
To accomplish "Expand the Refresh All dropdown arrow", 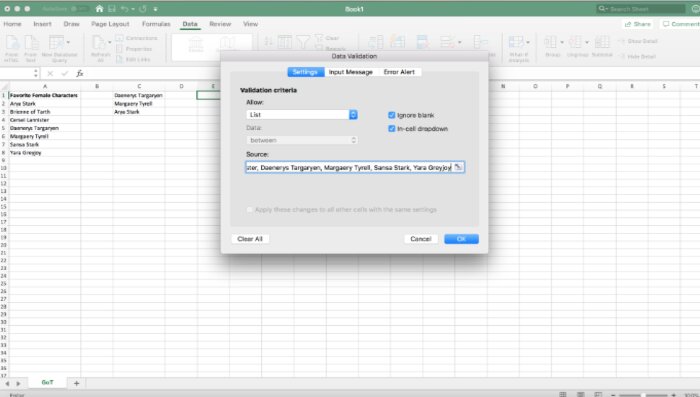I will coord(110,42).
